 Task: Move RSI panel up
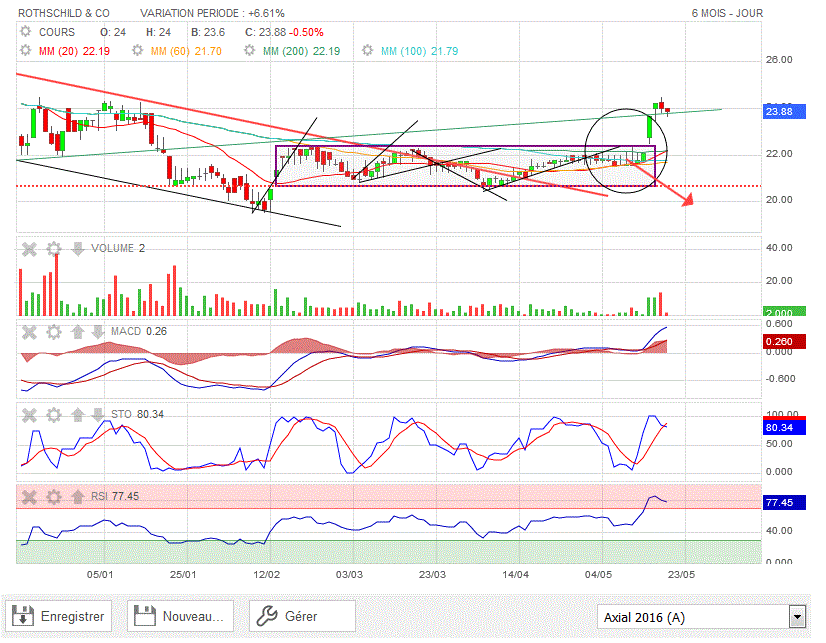(x=76, y=496)
